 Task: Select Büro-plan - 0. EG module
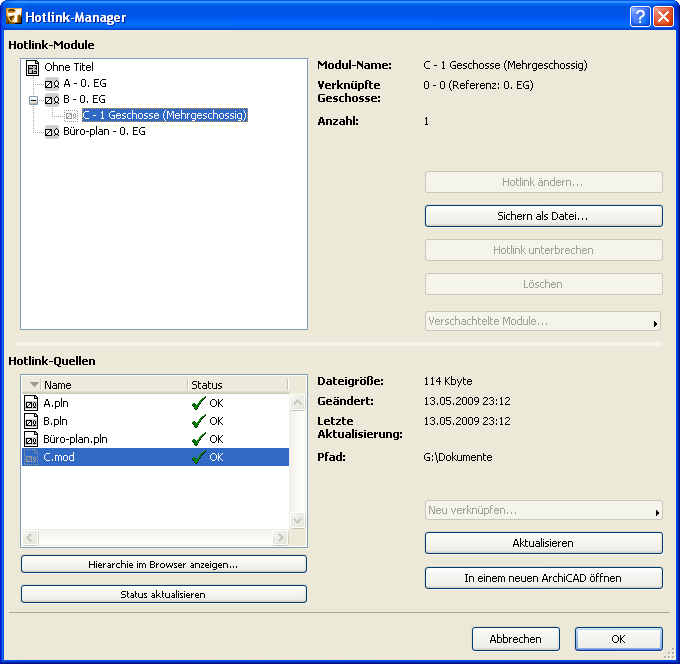105,131
